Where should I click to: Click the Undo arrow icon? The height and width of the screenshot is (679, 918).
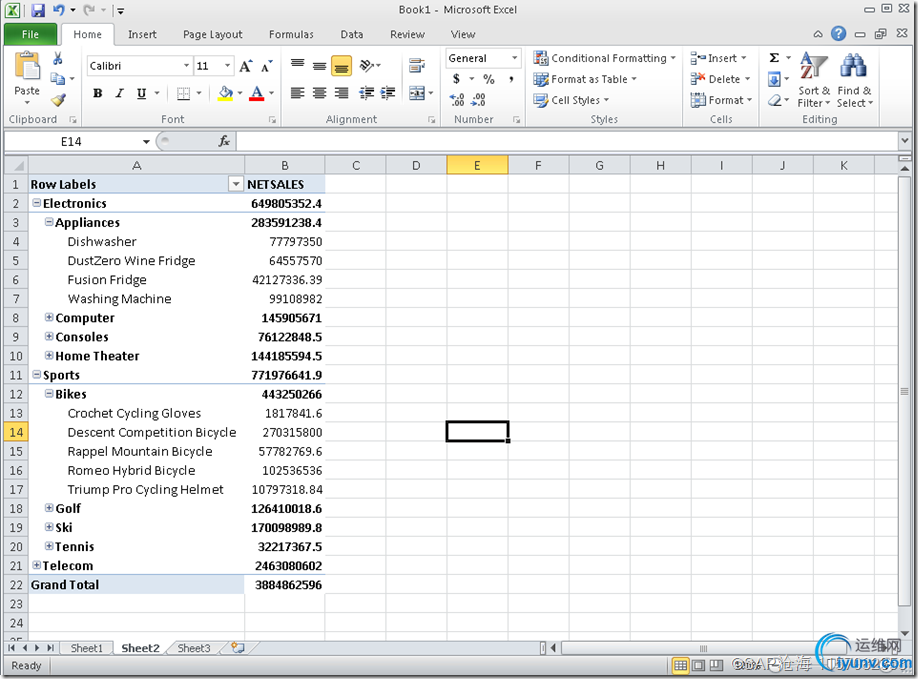[59, 10]
